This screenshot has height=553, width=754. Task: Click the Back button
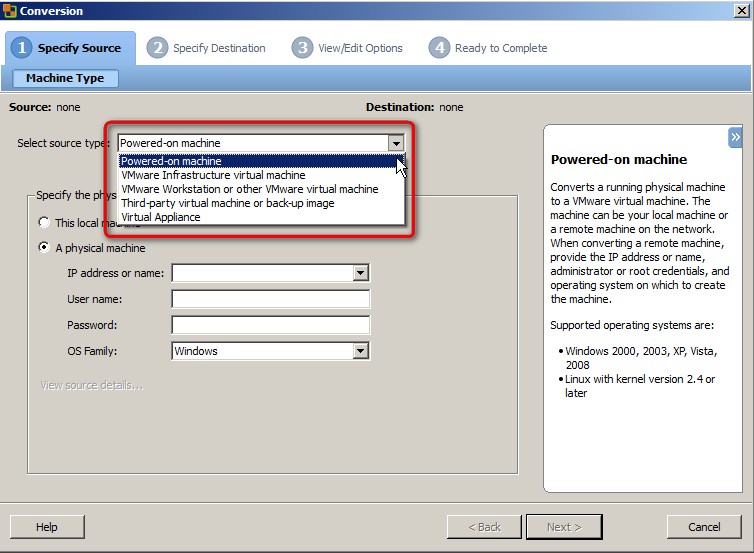click(x=484, y=527)
